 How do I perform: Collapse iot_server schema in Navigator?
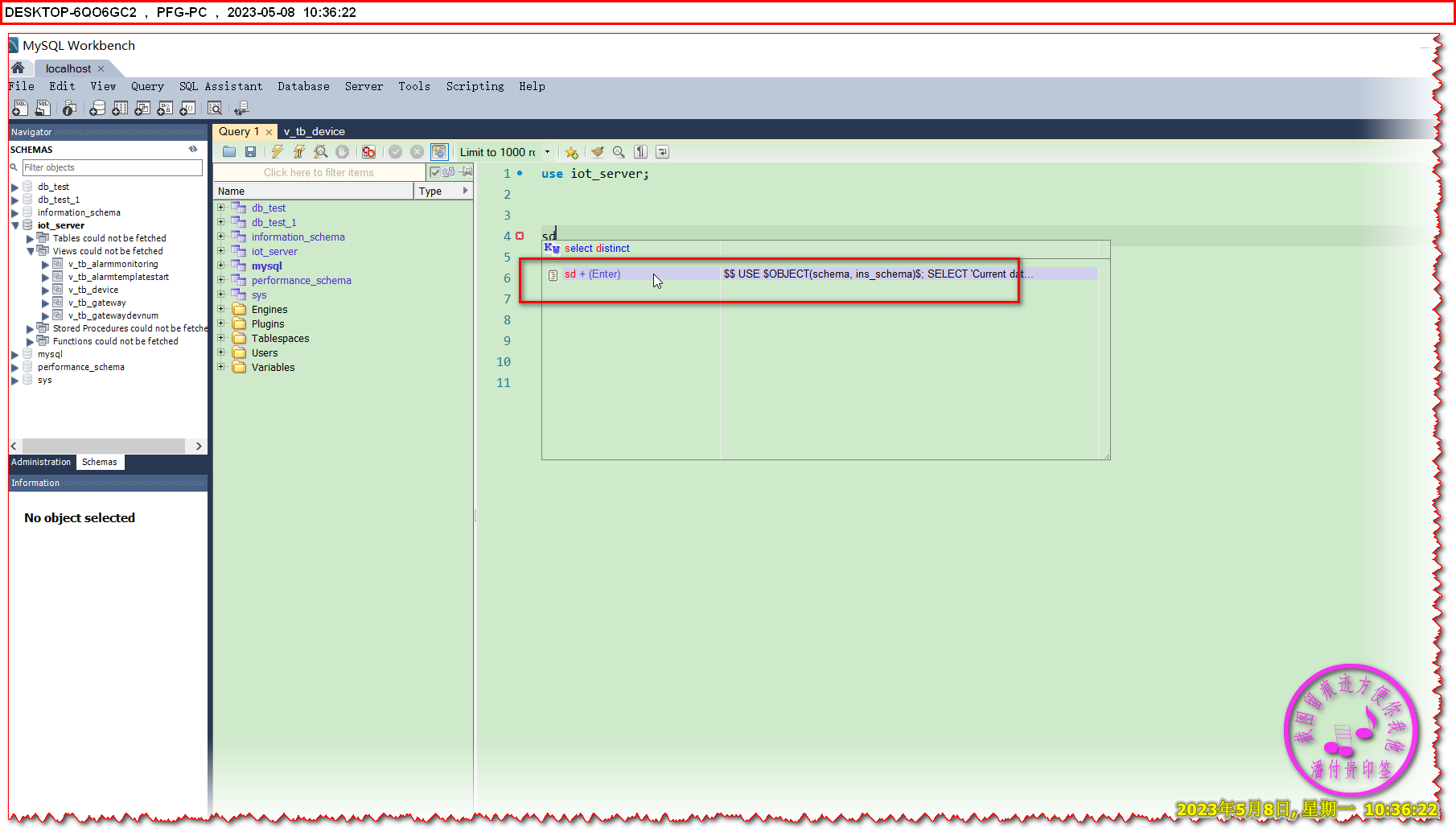coord(15,225)
